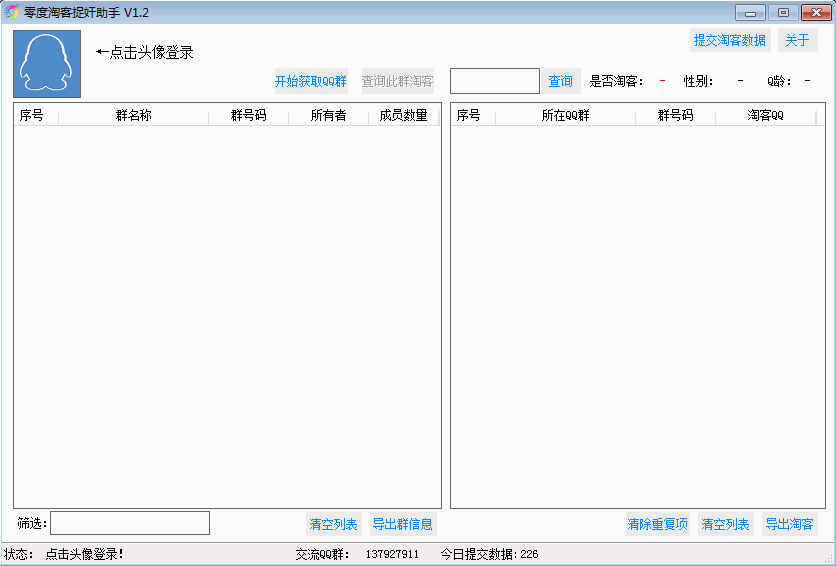Remove duplicates with 清除重复项
This screenshot has width=836, height=566.
pos(657,524)
